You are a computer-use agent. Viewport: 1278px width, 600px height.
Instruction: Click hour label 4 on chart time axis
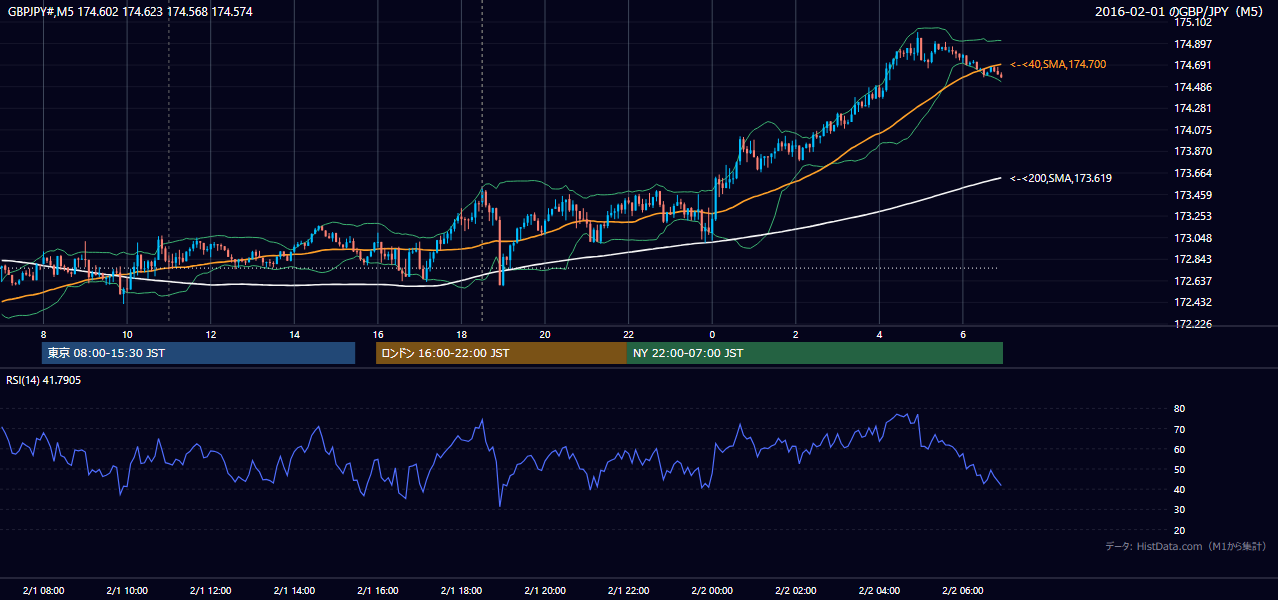[879, 334]
